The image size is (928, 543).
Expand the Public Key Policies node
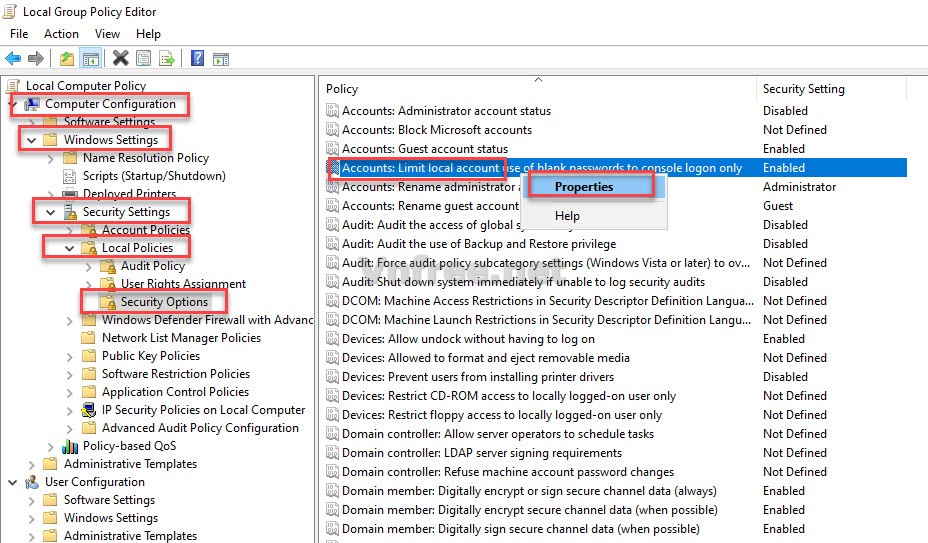(70, 356)
